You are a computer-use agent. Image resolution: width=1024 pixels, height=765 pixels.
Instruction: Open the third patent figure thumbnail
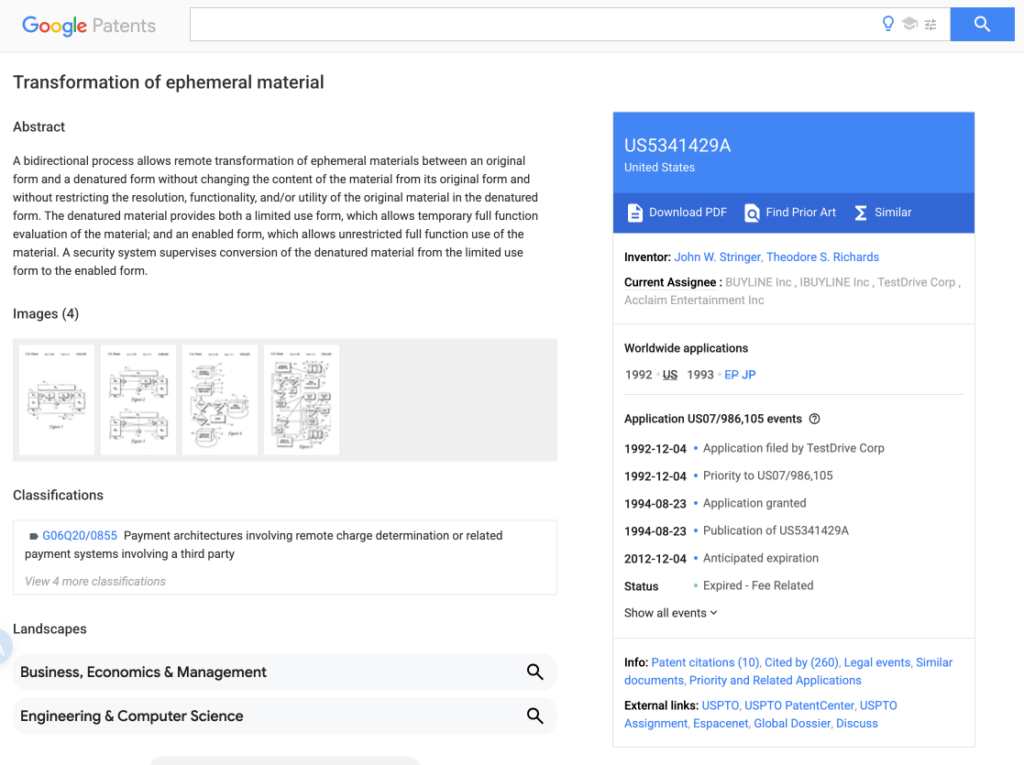(219, 400)
